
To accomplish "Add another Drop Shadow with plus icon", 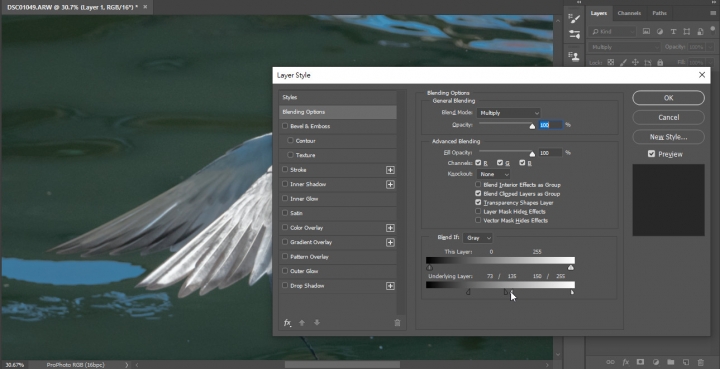I will (x=390, y=286).
